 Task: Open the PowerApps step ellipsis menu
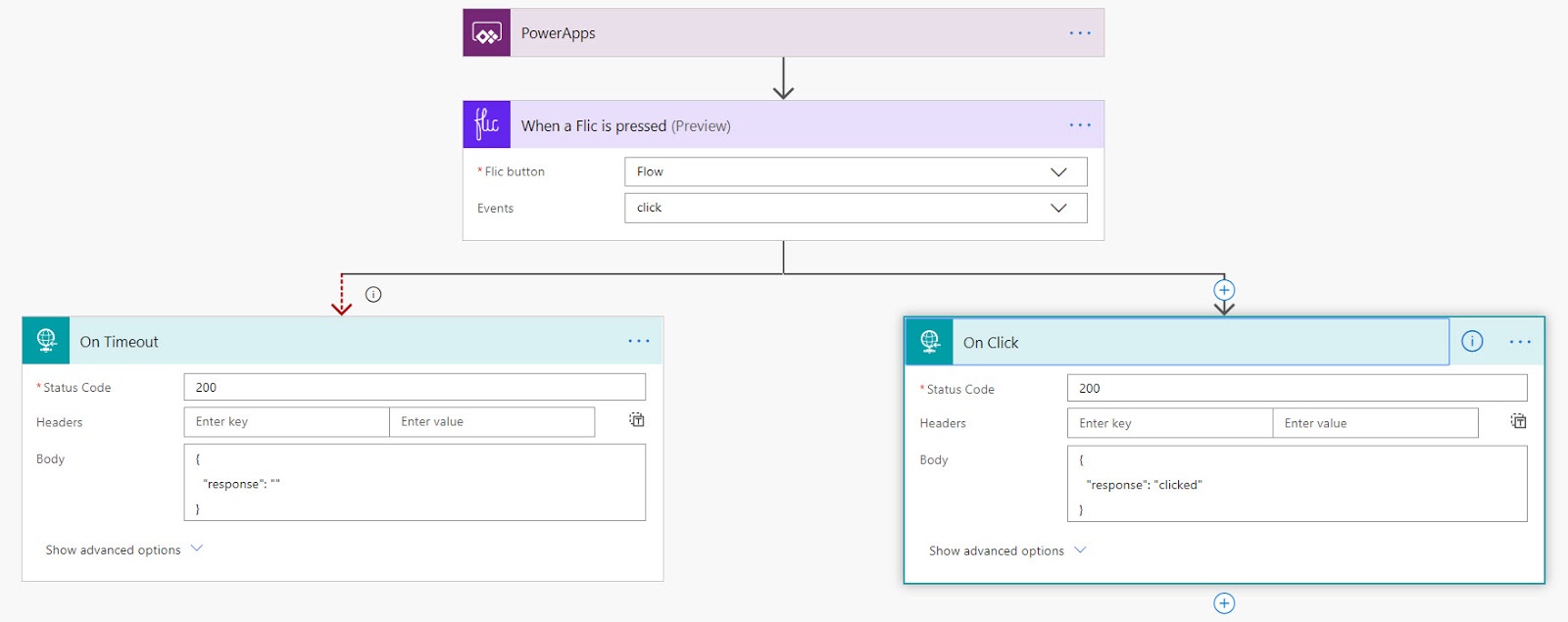[x=1080, y=33]
